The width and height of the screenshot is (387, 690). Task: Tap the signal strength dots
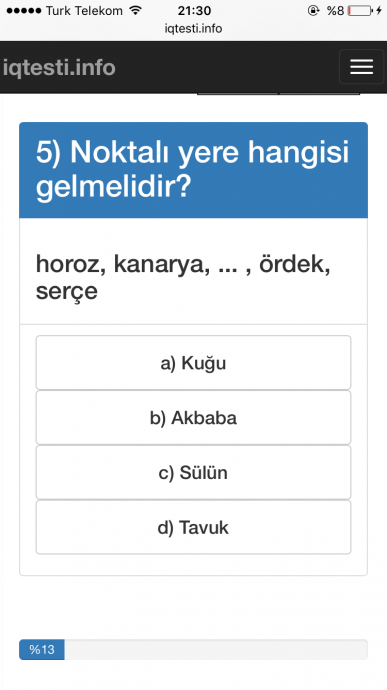click(x=24, y=11)
